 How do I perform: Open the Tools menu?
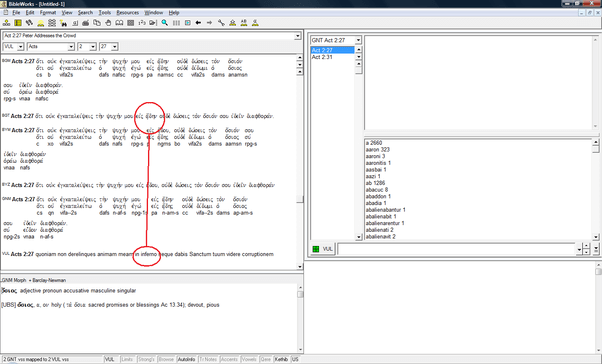point(104,13)
